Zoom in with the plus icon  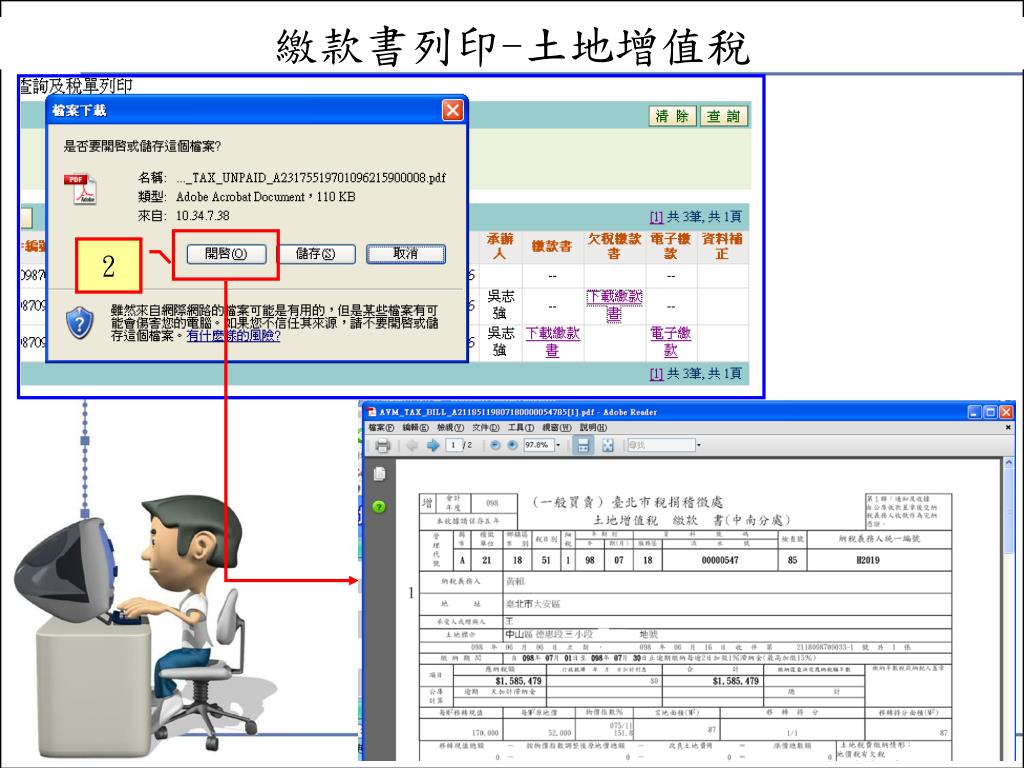pyautogui.click(x=512, y=445)
